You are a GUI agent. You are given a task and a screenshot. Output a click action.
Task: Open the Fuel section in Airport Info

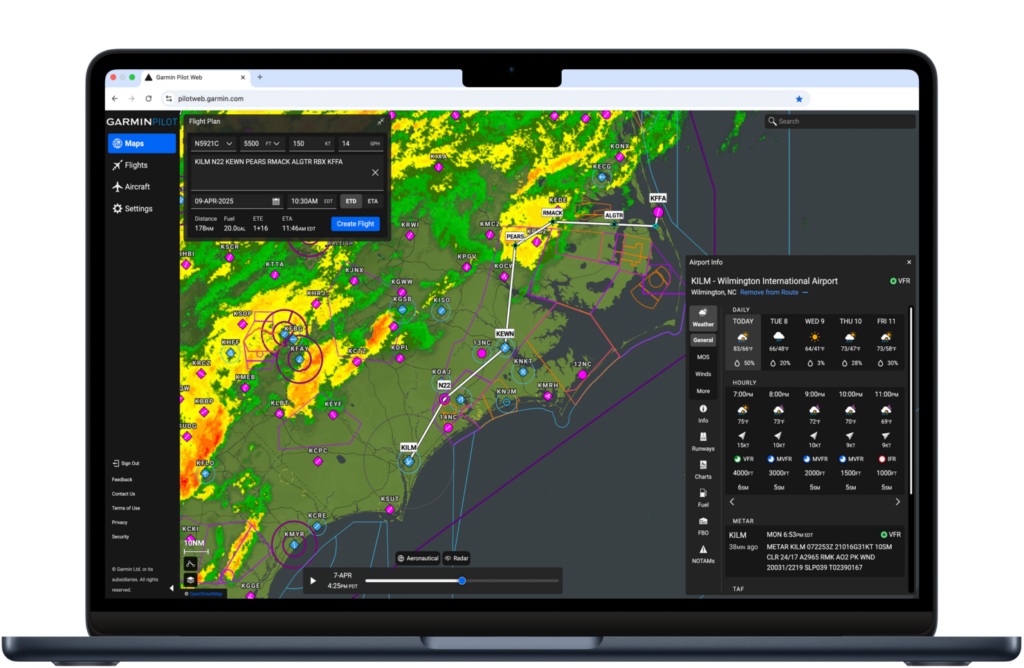pos(703,498)
